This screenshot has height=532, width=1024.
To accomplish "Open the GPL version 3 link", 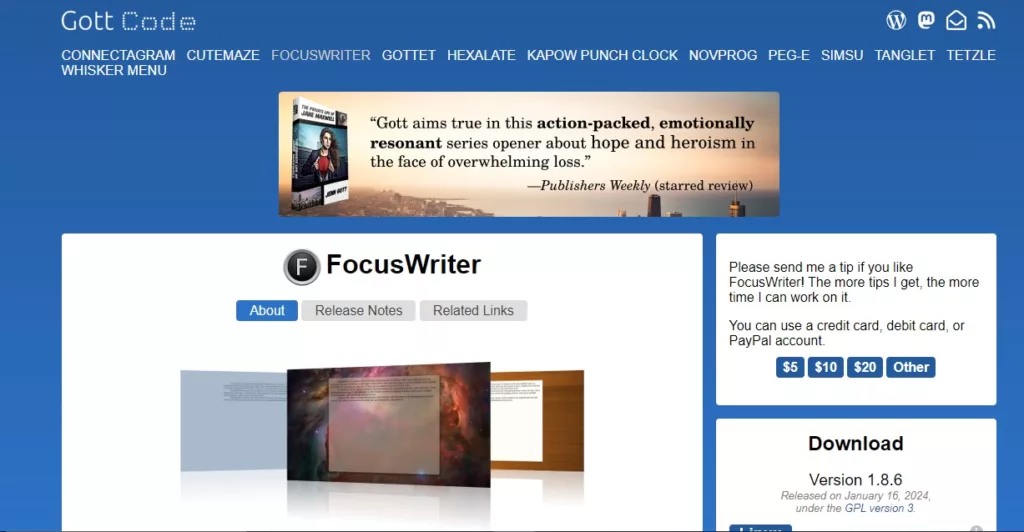I will pyautogui.click(x=879, y=509).
